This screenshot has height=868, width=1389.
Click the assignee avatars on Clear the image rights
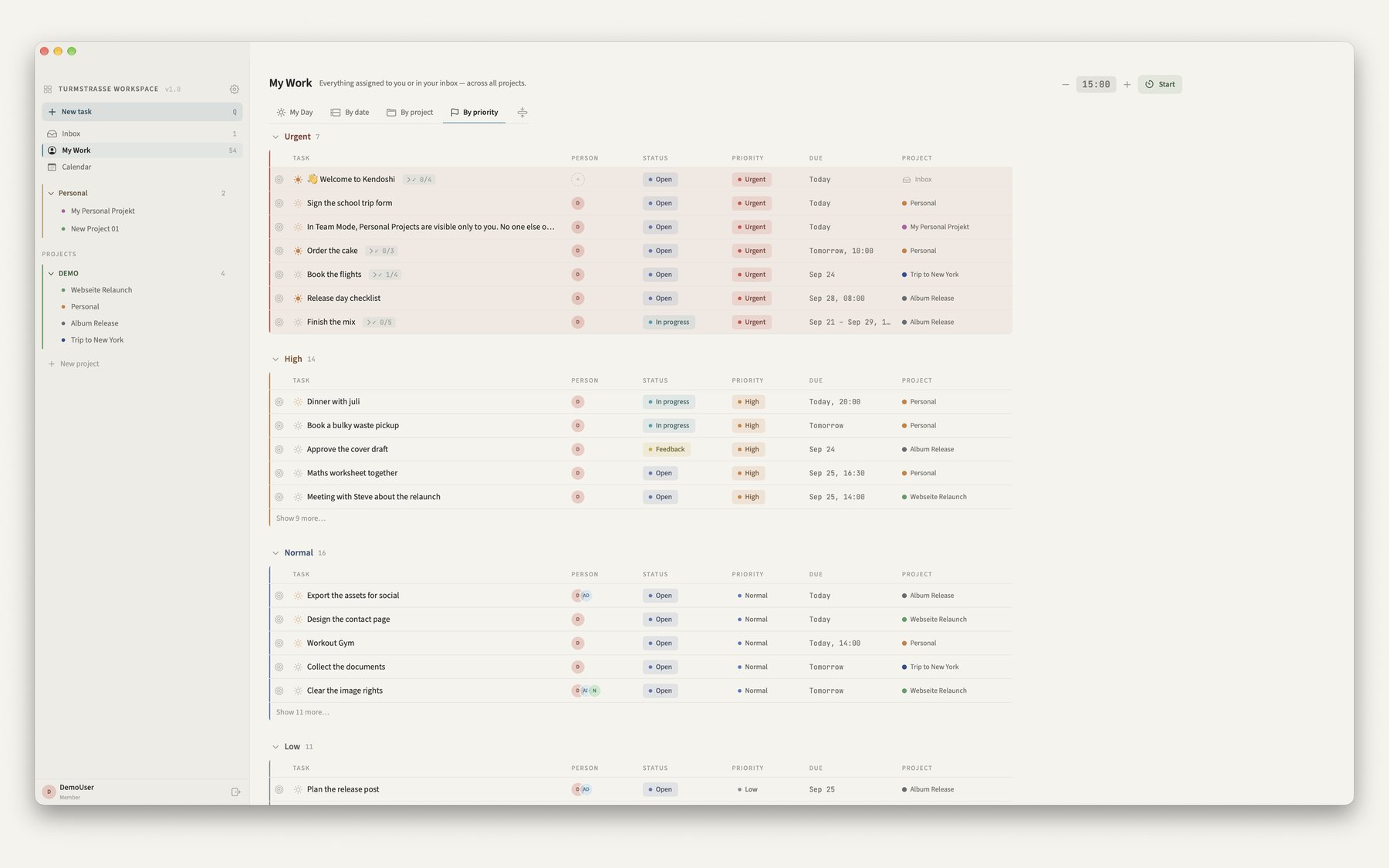point(586,691)
